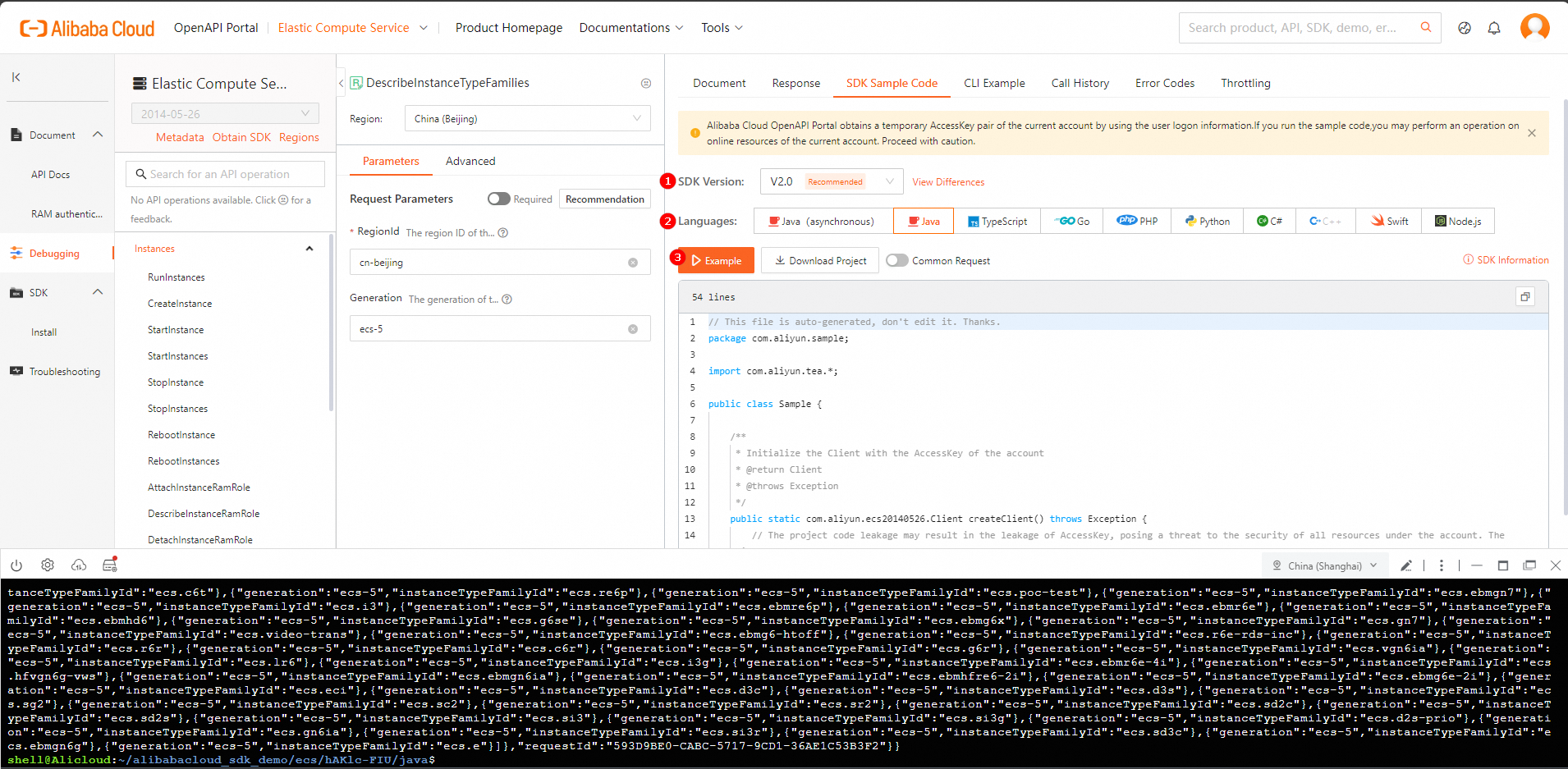Show help for the Generation parameter

[507, 299]
